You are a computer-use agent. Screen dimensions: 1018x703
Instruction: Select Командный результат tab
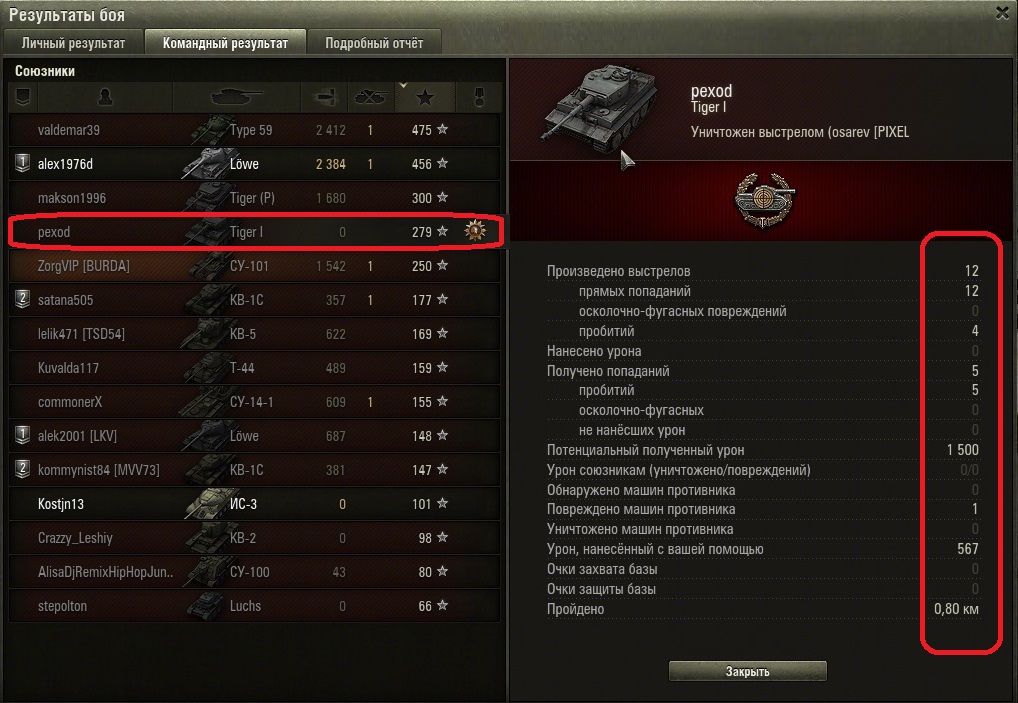pyautogui.click(x=225, y=43)
